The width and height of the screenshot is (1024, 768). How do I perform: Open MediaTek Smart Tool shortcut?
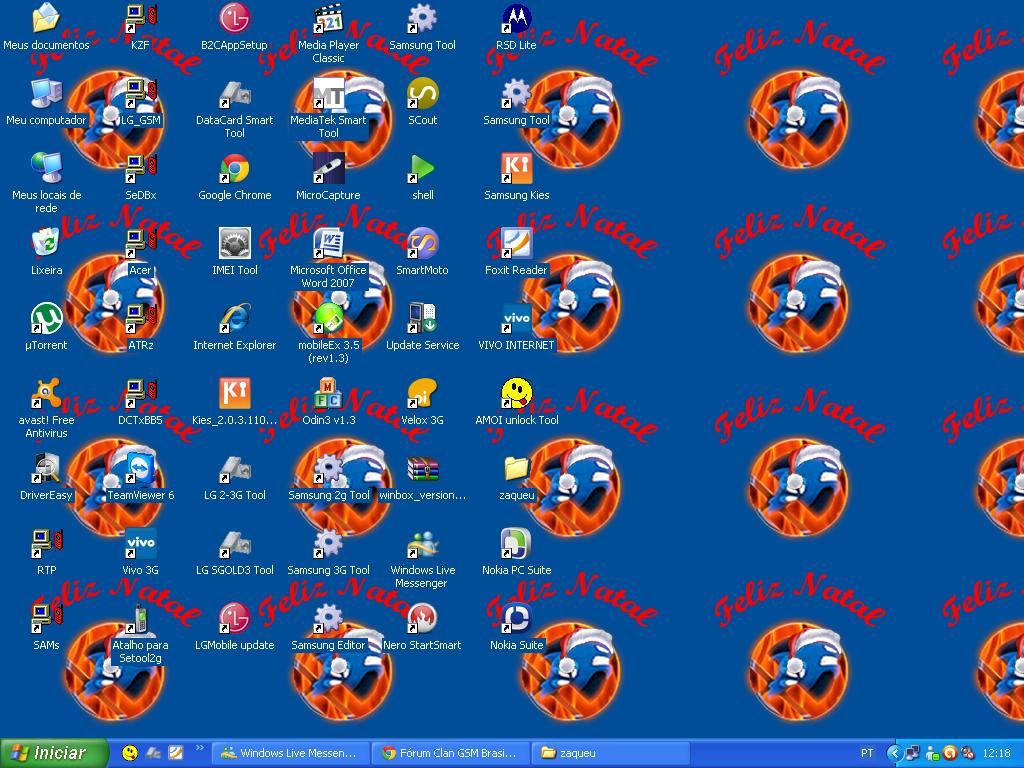328,95
